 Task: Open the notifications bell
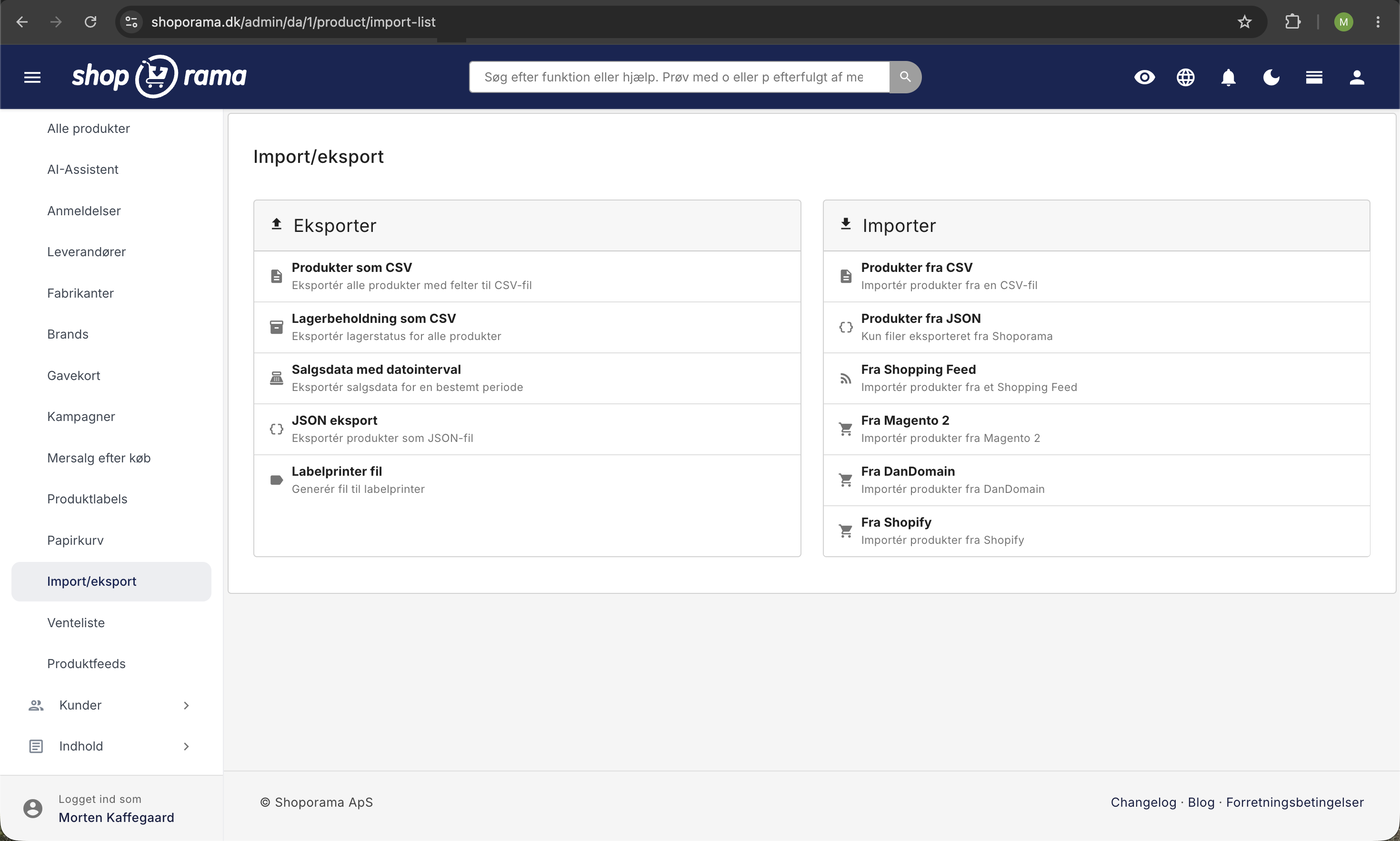coord(1229,77)
